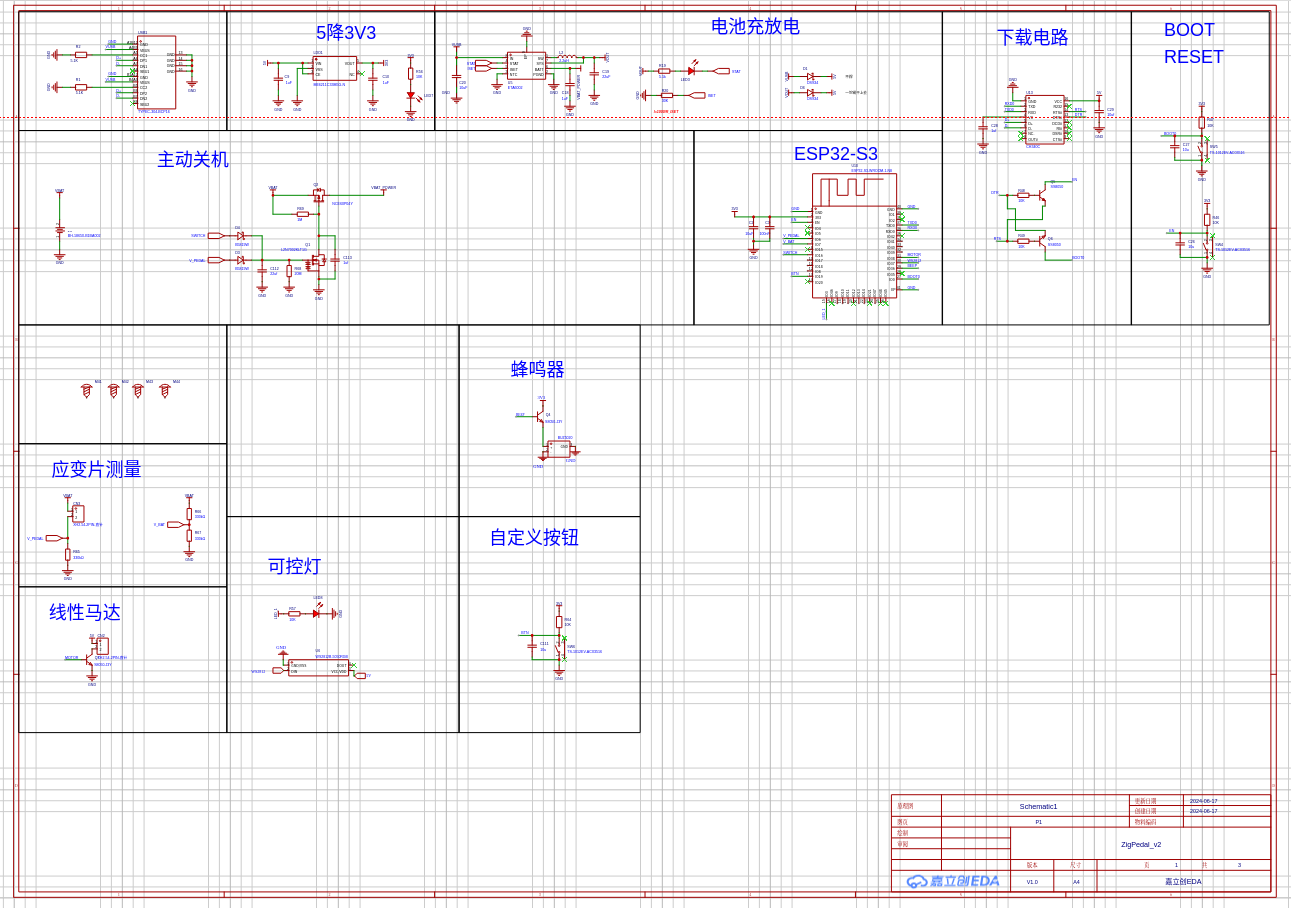Click the 蜂鸣器 section label

click(x=538, y=370)
